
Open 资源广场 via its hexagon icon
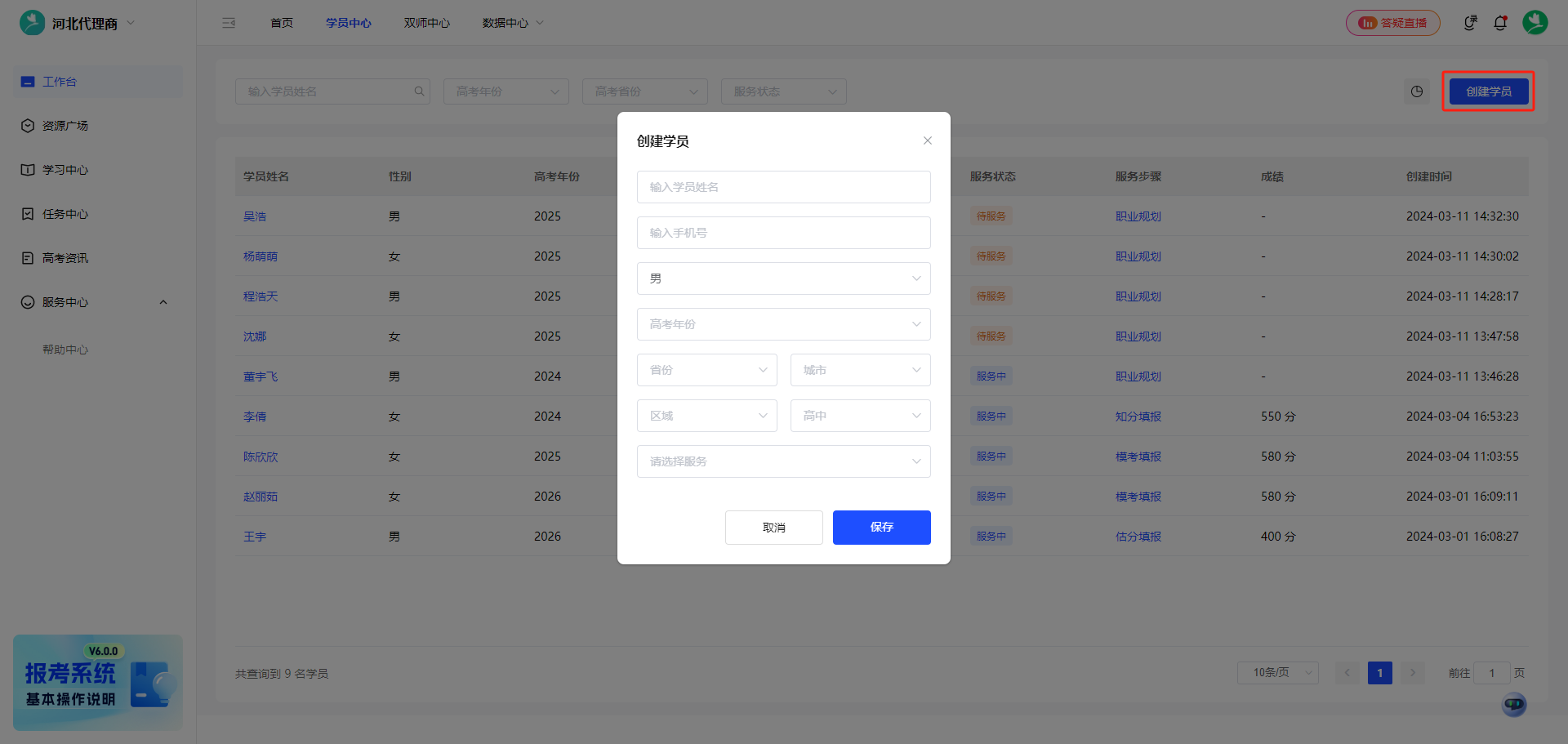click(x=27, y=125)
